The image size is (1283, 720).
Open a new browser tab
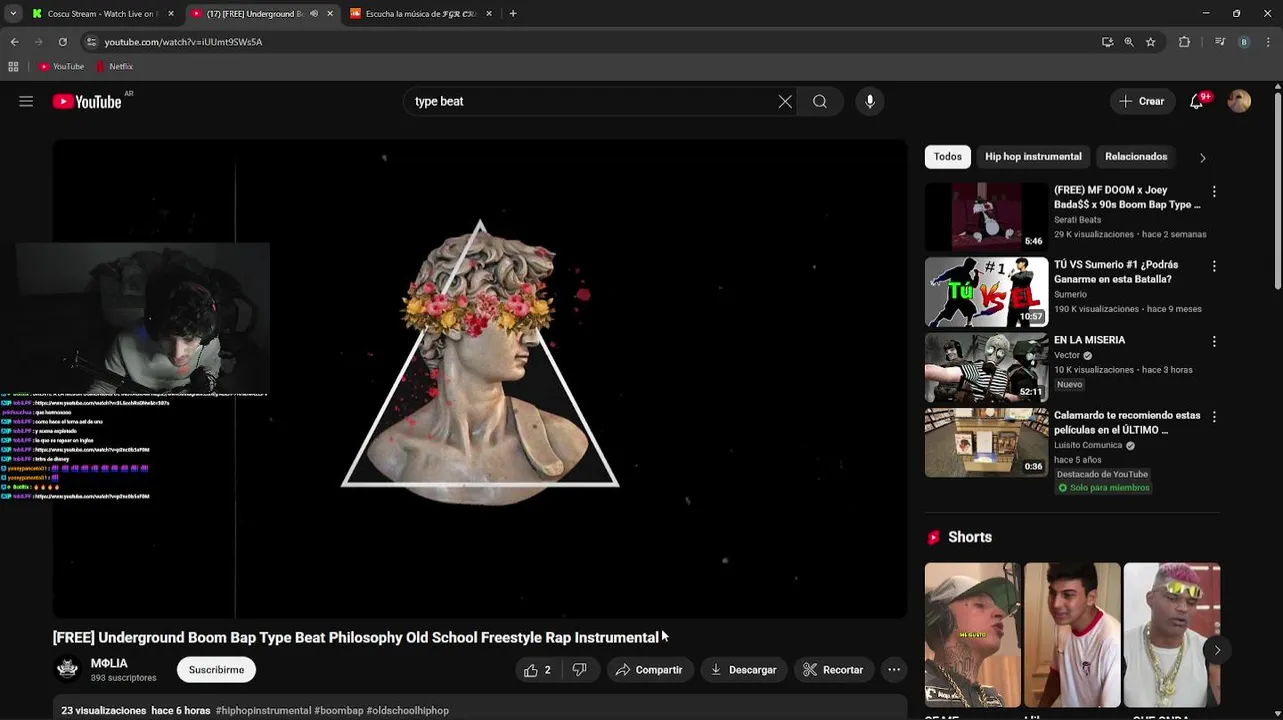coord(513,14)
